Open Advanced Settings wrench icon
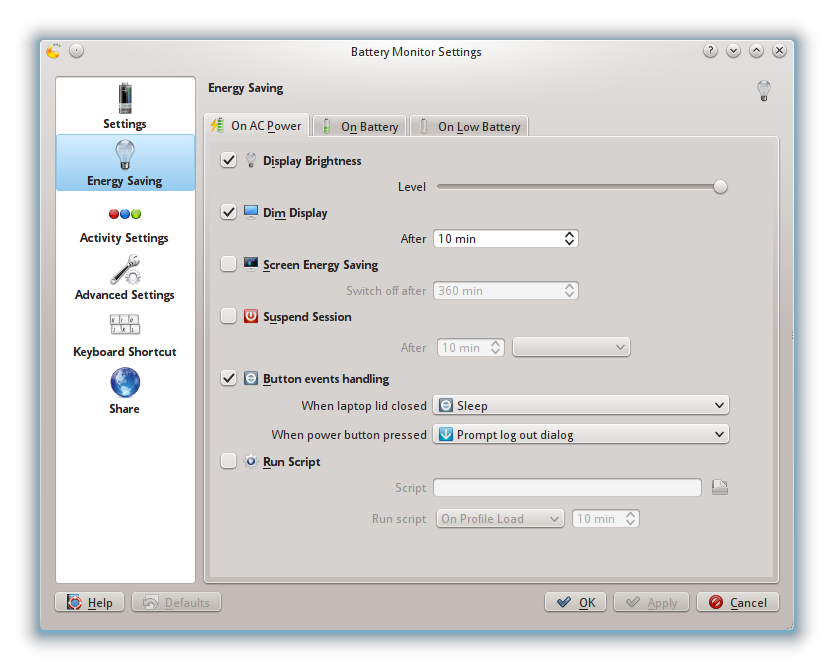The width and height of the screenshot is (834, 670). tap(125, 269)
